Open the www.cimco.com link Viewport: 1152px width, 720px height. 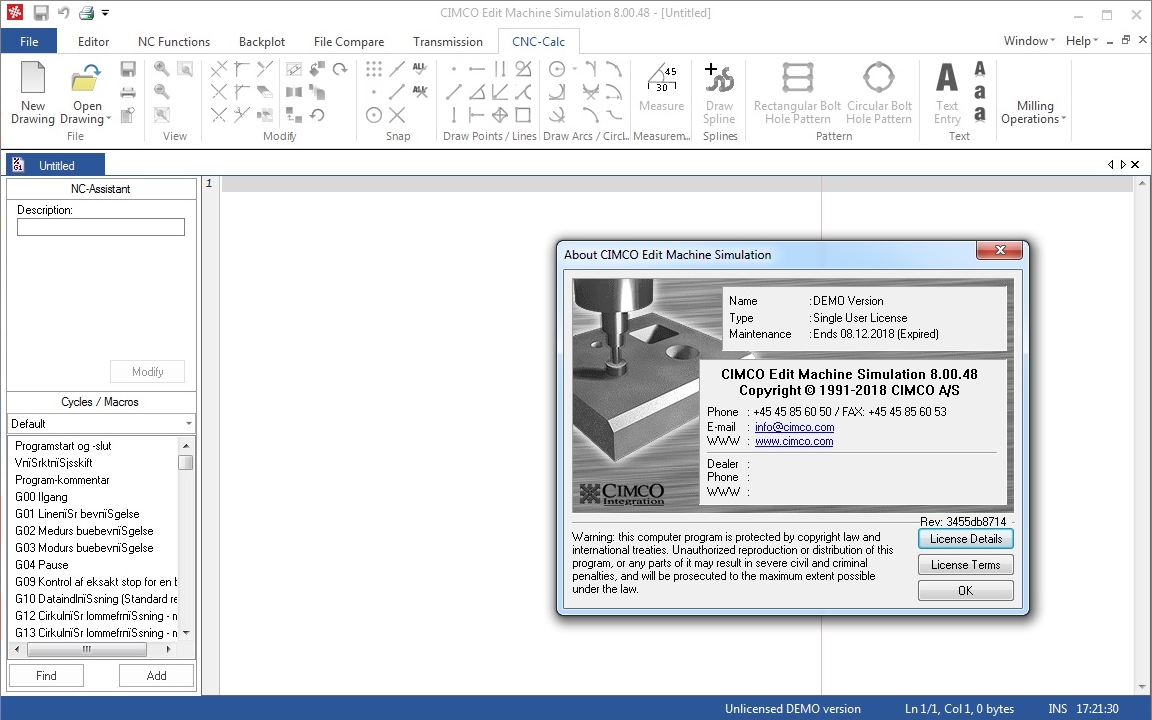[x=793, y=441]
